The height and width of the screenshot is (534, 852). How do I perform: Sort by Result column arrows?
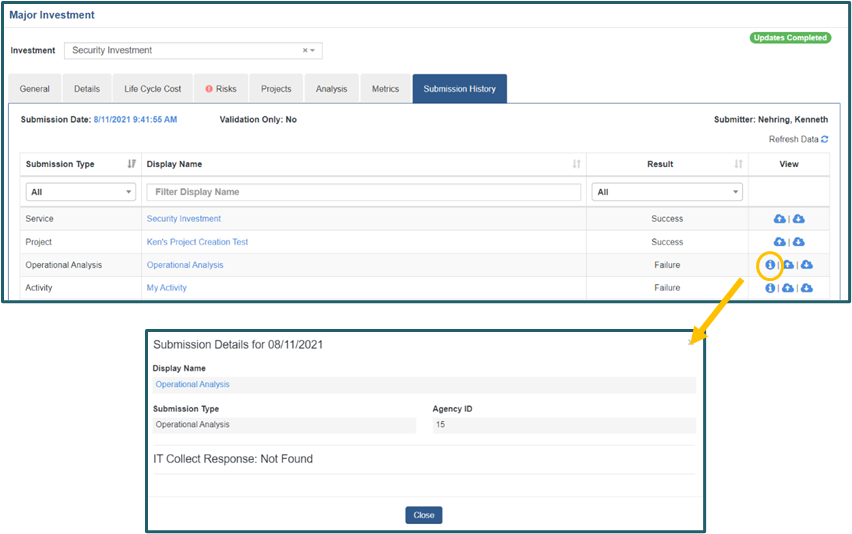point(738,164)
